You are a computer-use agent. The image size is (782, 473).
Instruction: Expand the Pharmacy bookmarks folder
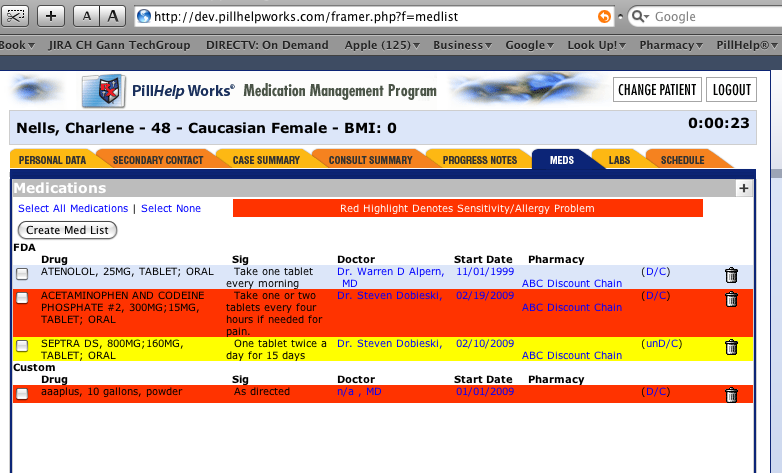[x=672, y=45]
